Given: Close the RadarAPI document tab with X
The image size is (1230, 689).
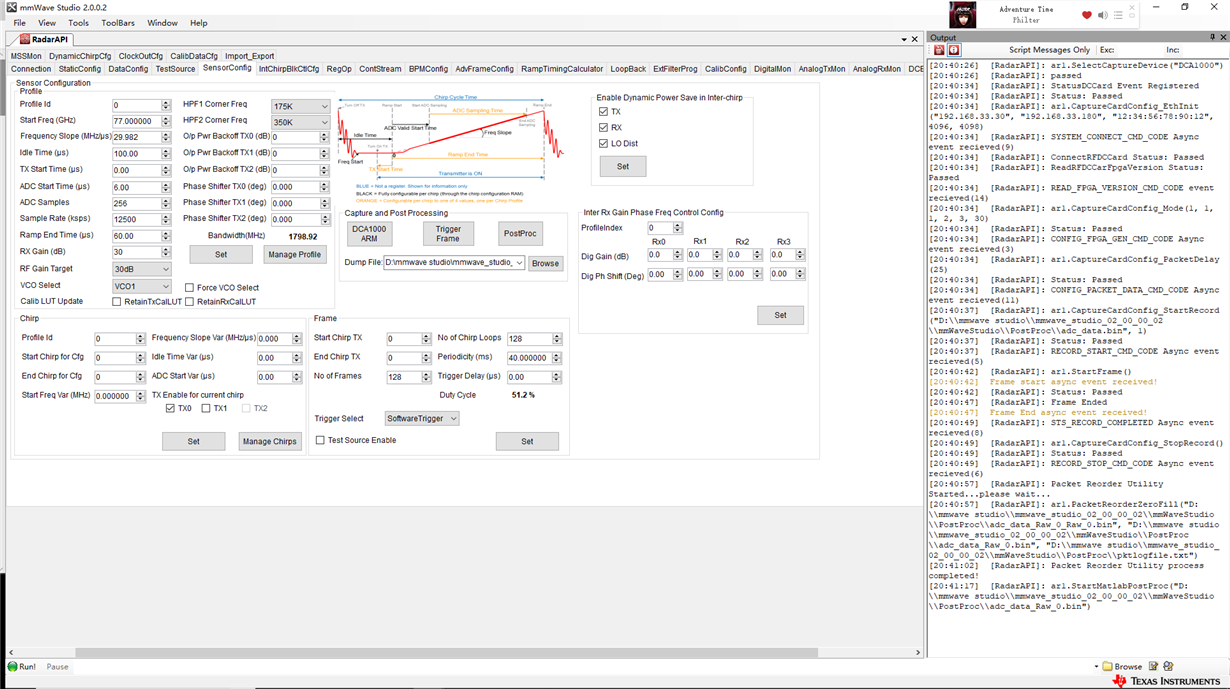Looking at the screenshot, I should (916, 39).
